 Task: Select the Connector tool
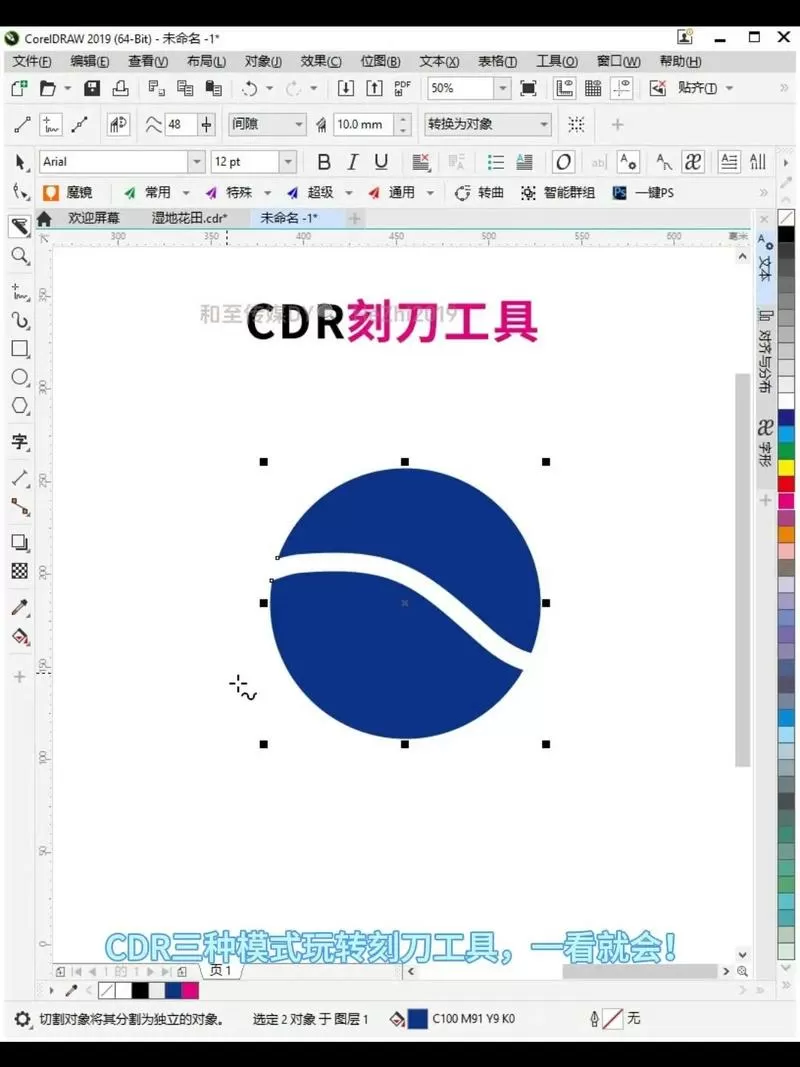pos(20,507)
